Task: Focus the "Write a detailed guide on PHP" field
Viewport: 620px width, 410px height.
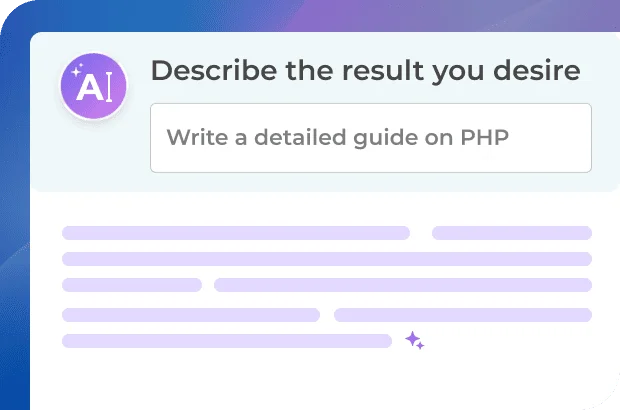Action: pyautogui.click(x=370, y=137)
